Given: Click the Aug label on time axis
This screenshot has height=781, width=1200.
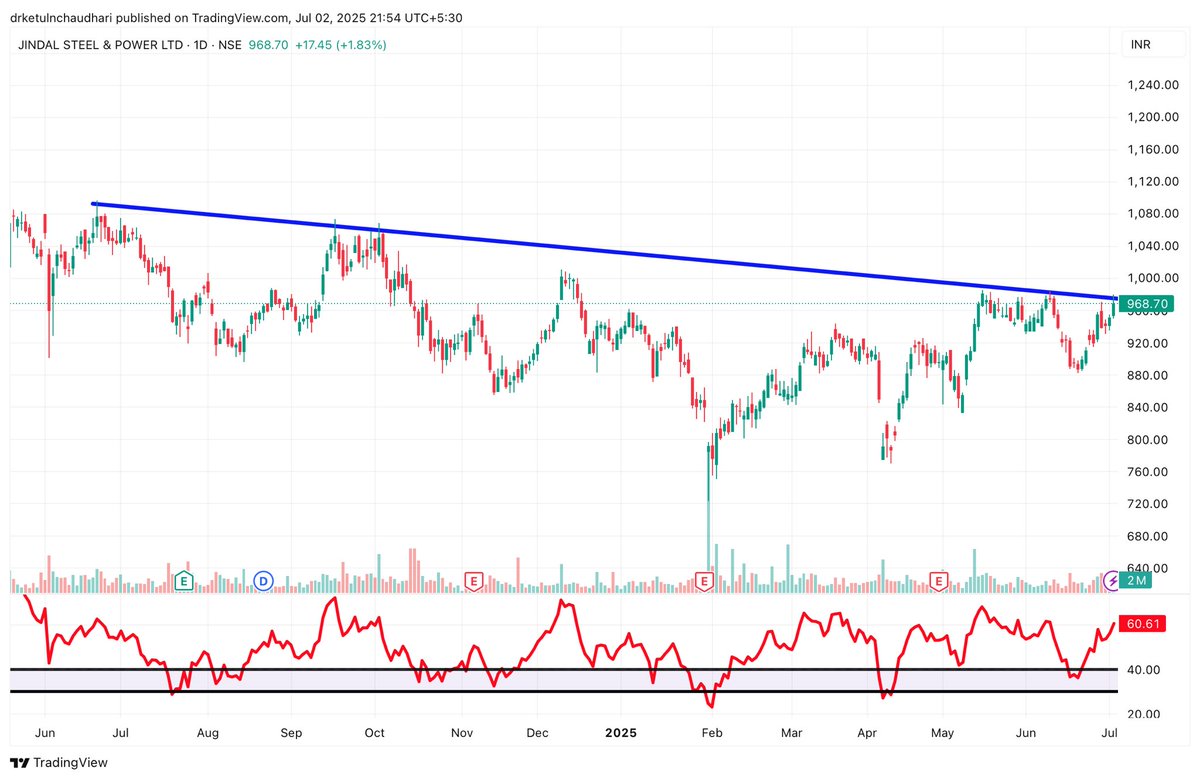Looking at the screenshot, I should (207, 732).
